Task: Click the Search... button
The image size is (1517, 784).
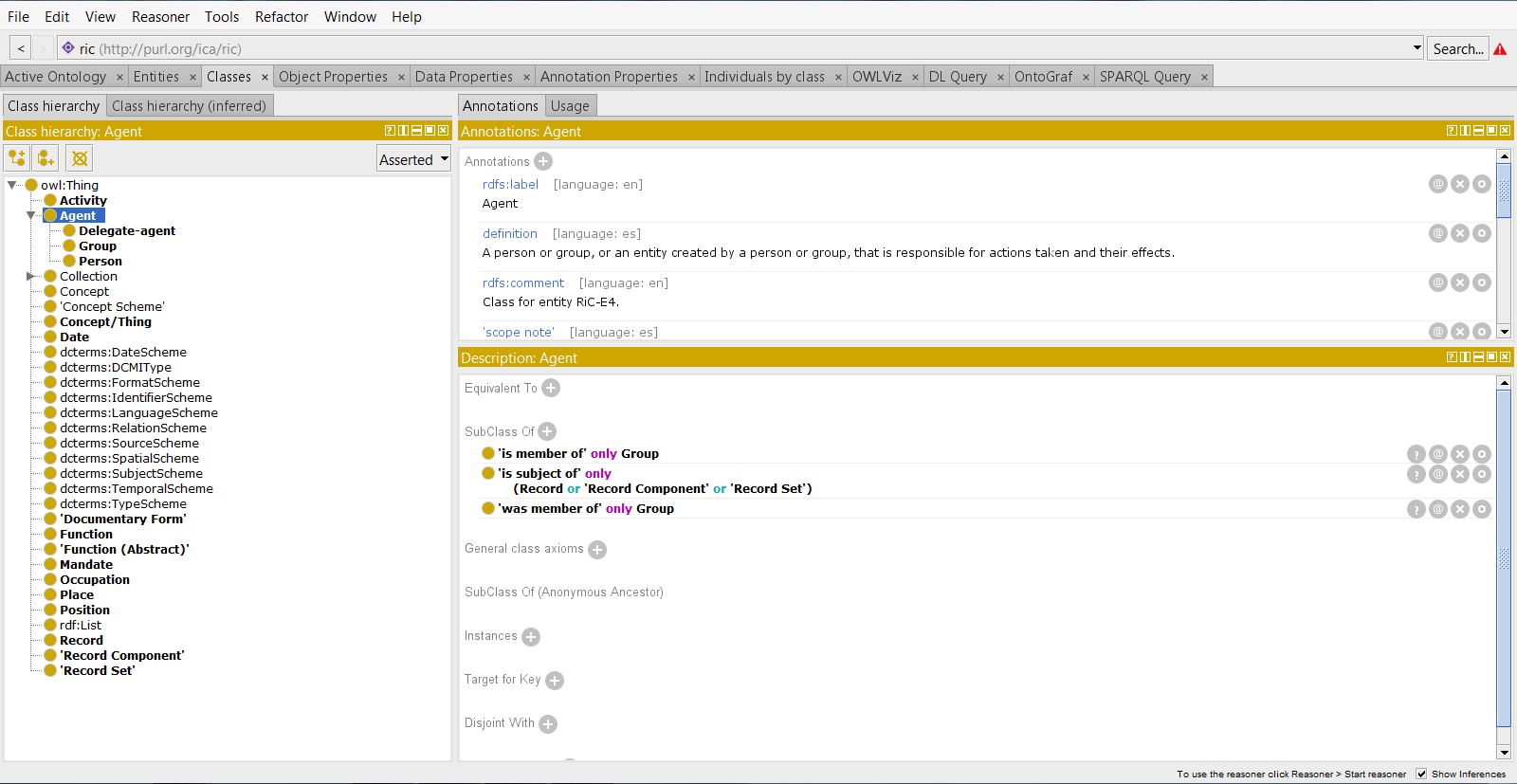Action: [1457, 49]
